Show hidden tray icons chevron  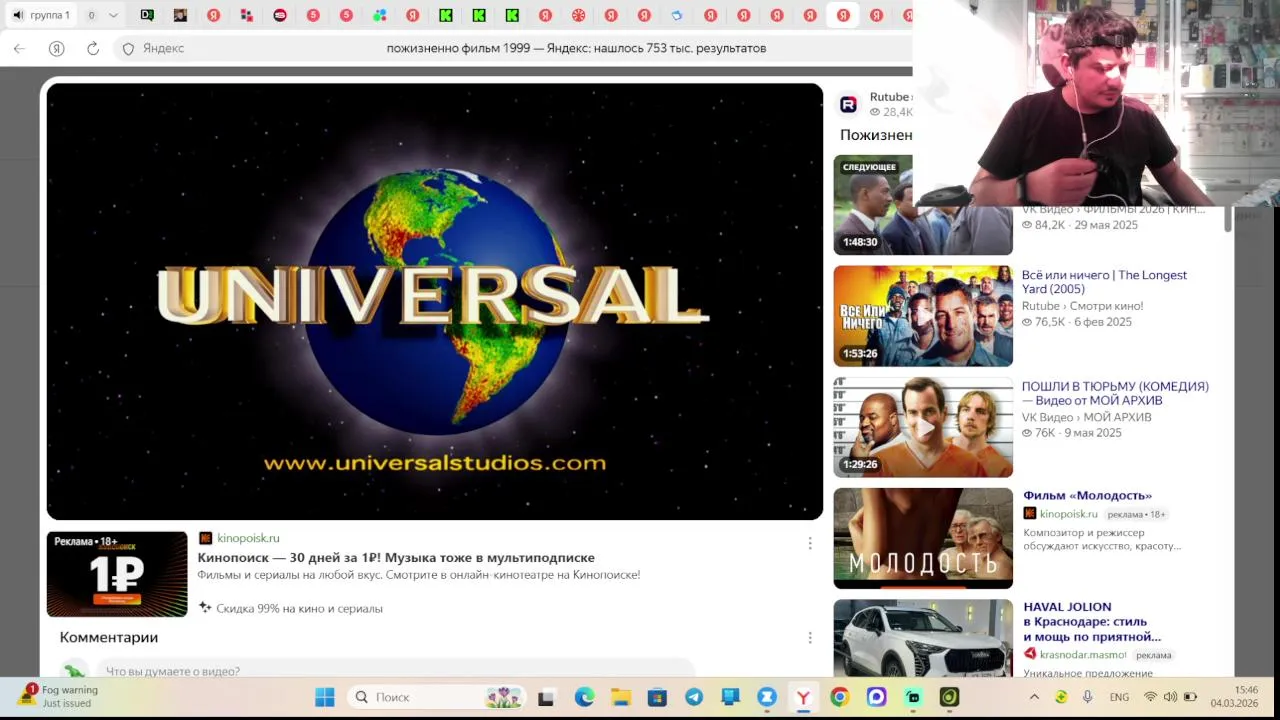[1034, 697]
